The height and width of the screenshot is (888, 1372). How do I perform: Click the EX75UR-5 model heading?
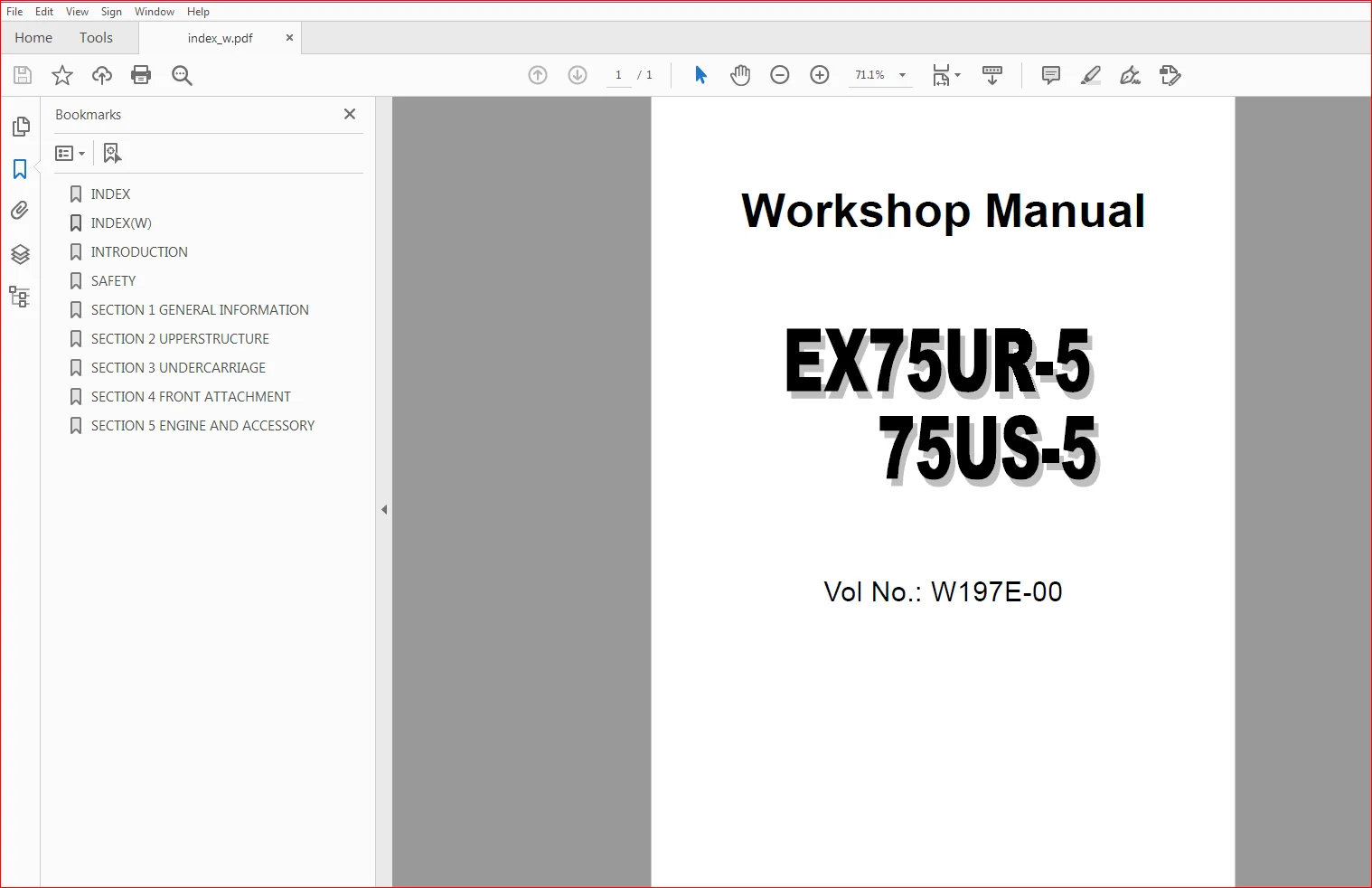point(940,363)
